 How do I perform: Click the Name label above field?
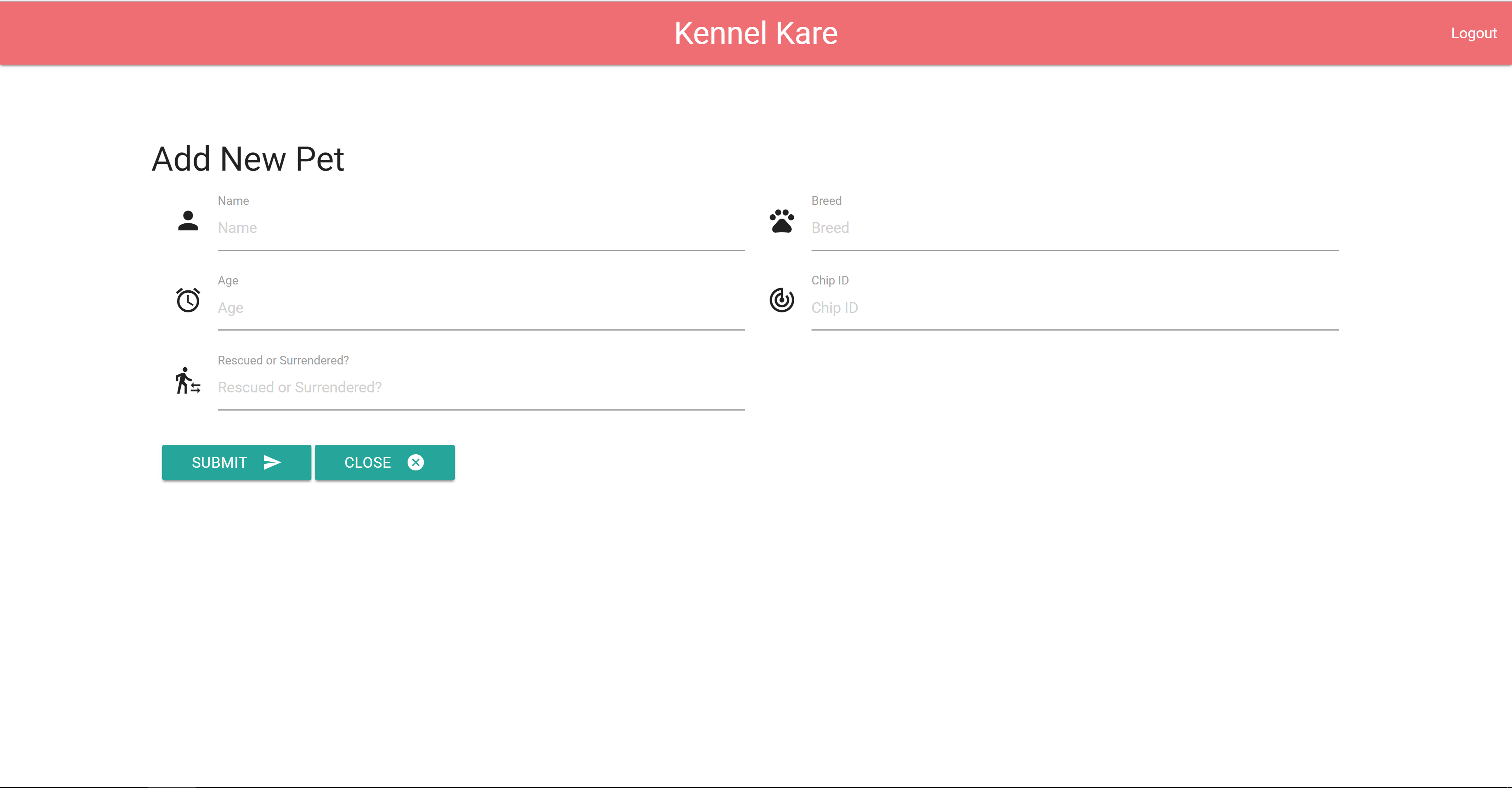pyautogui.click(x=233, y=201)
